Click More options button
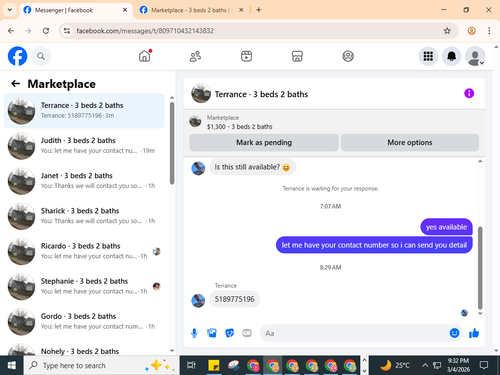Image resolution: width=500 pixels, height=375 pixels. (410, 142)
